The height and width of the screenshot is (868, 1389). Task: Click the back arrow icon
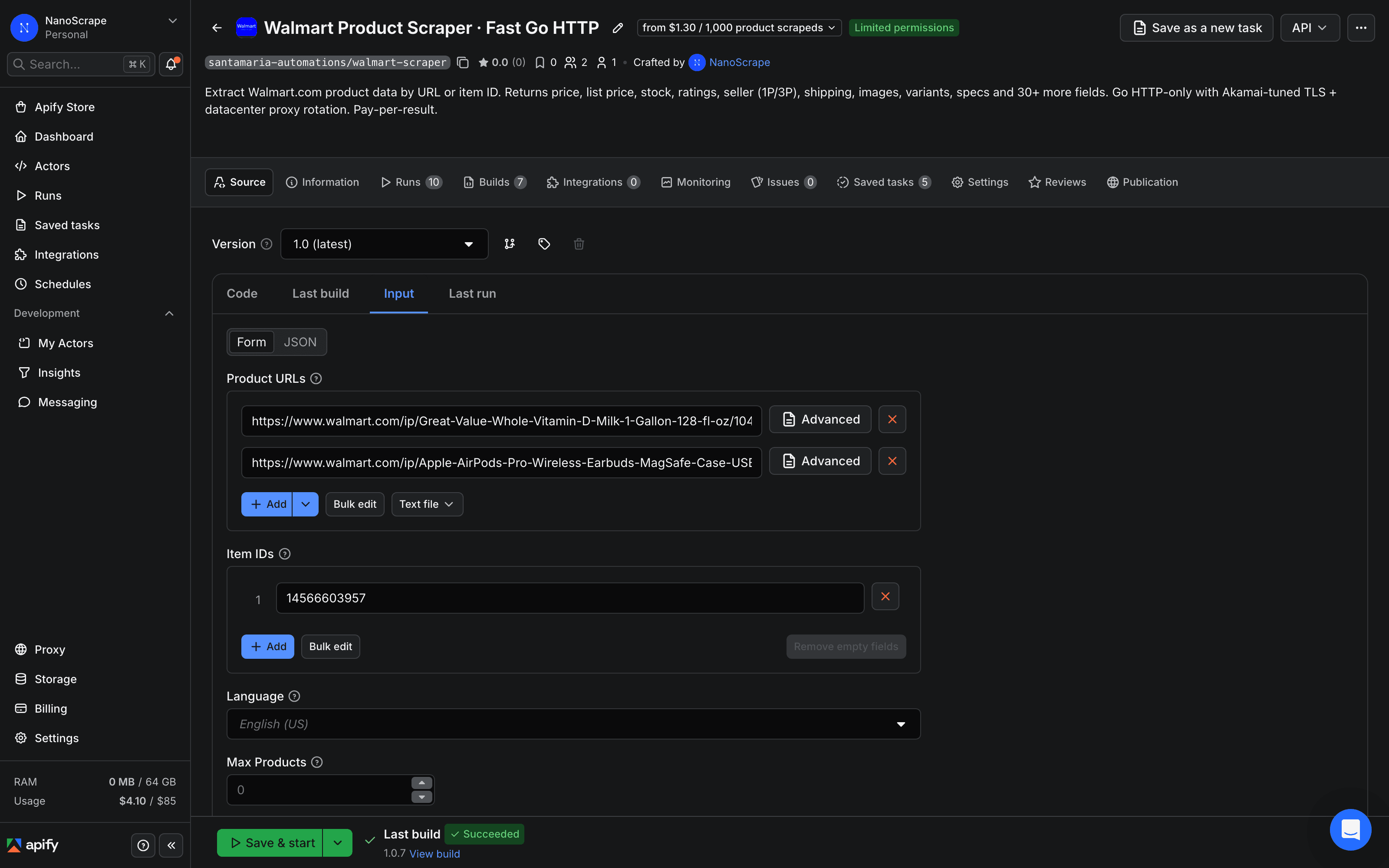[x=217, y=27]
